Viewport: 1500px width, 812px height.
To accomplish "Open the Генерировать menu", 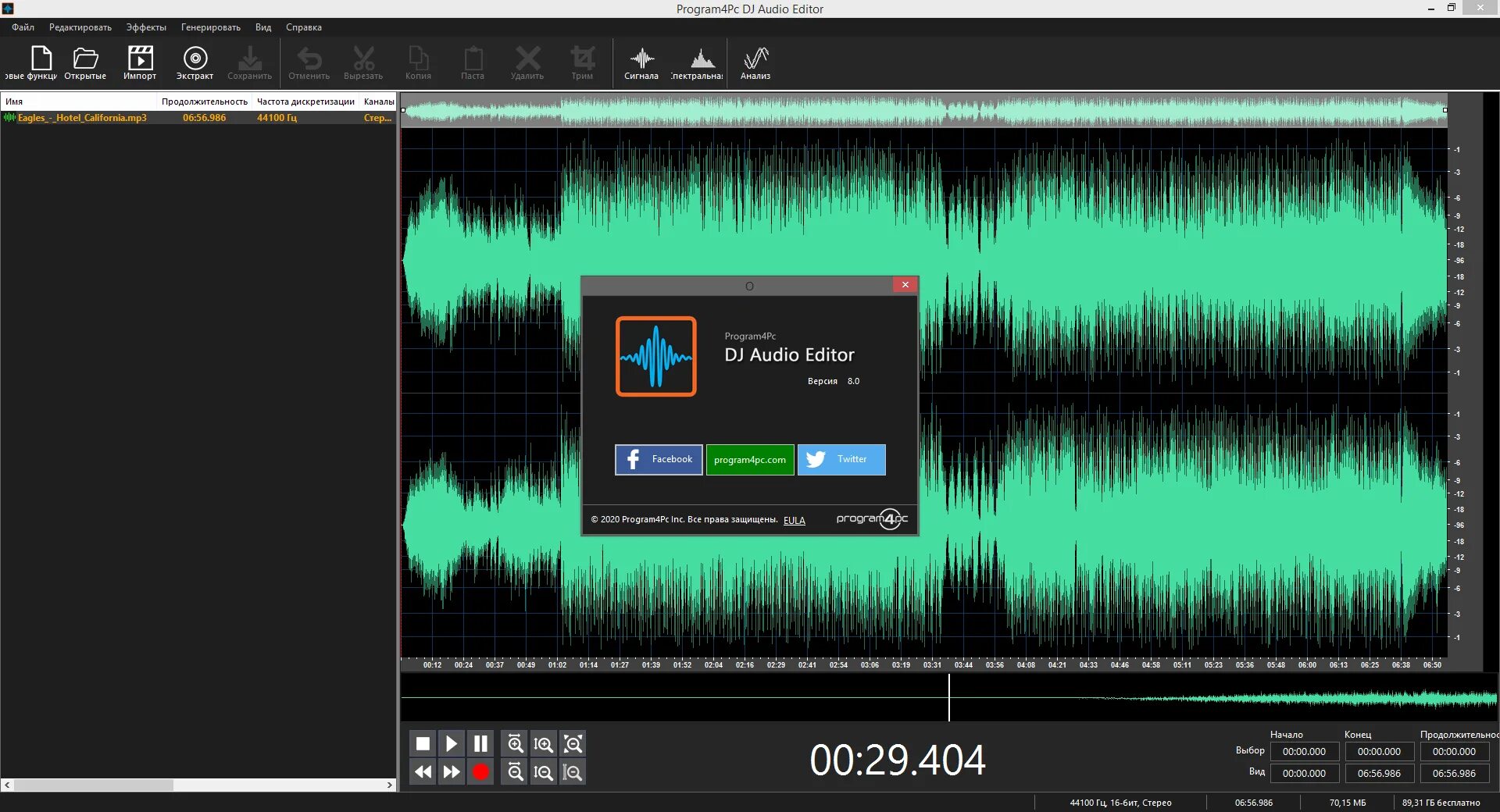I will [x=211, y=27].
